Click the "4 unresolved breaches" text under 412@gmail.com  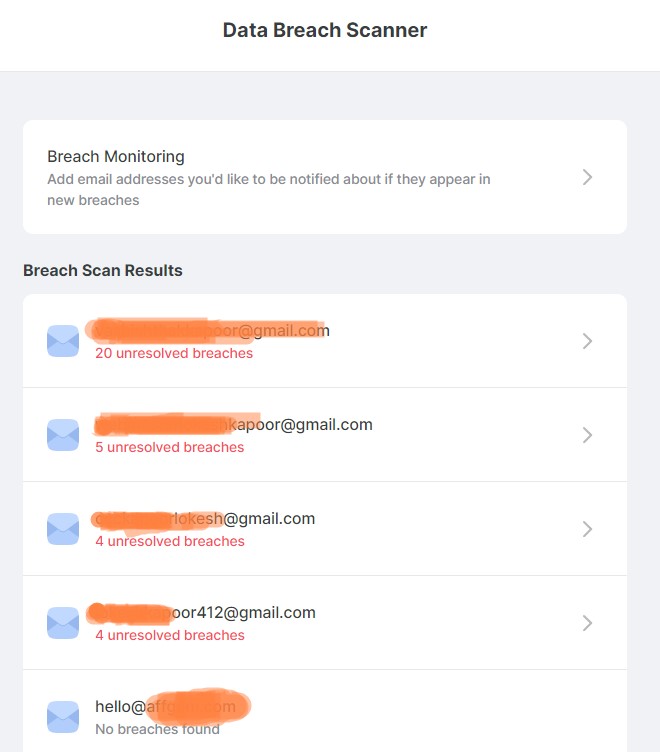click(x=170, y=635)
